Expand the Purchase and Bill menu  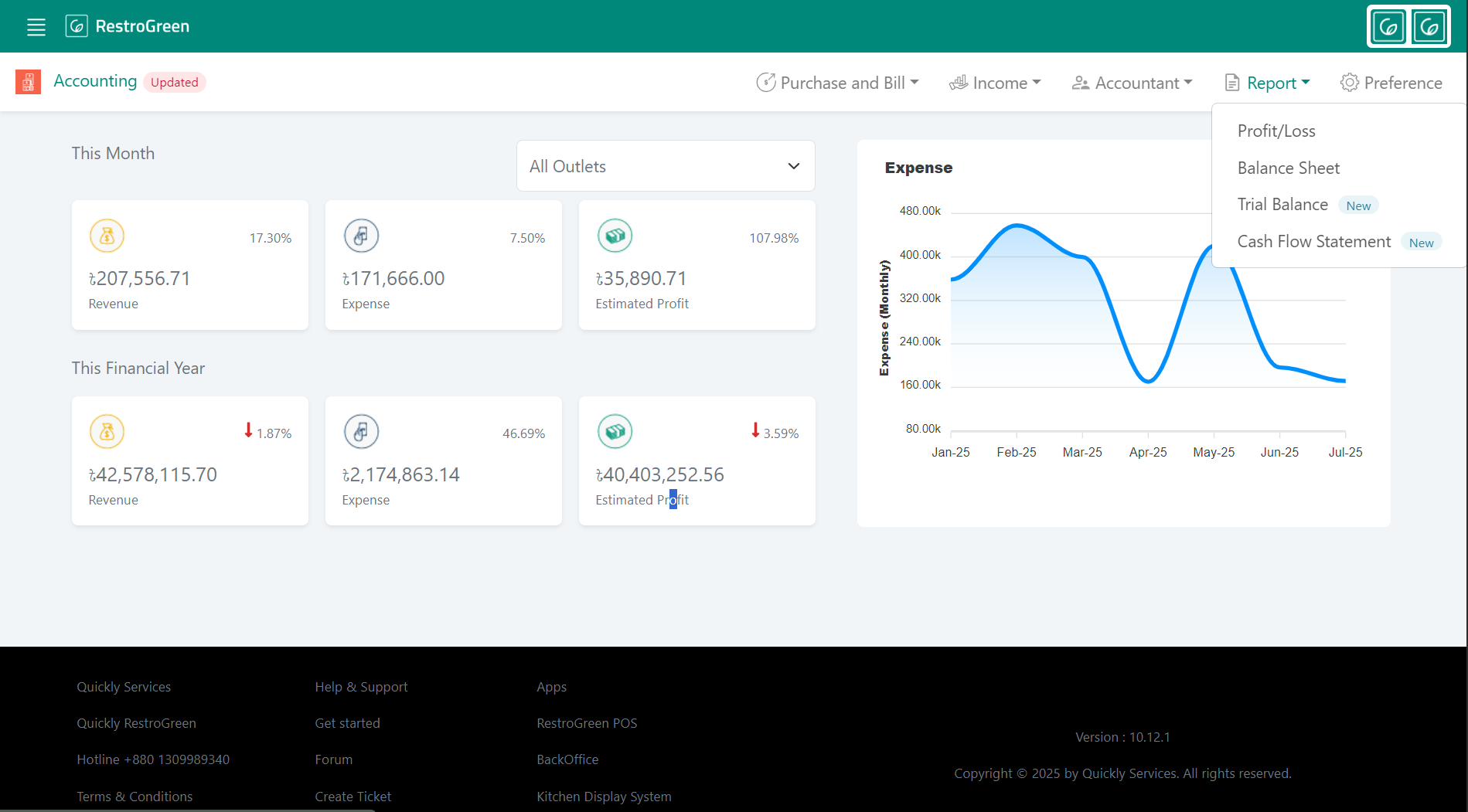tap(838, 83)
